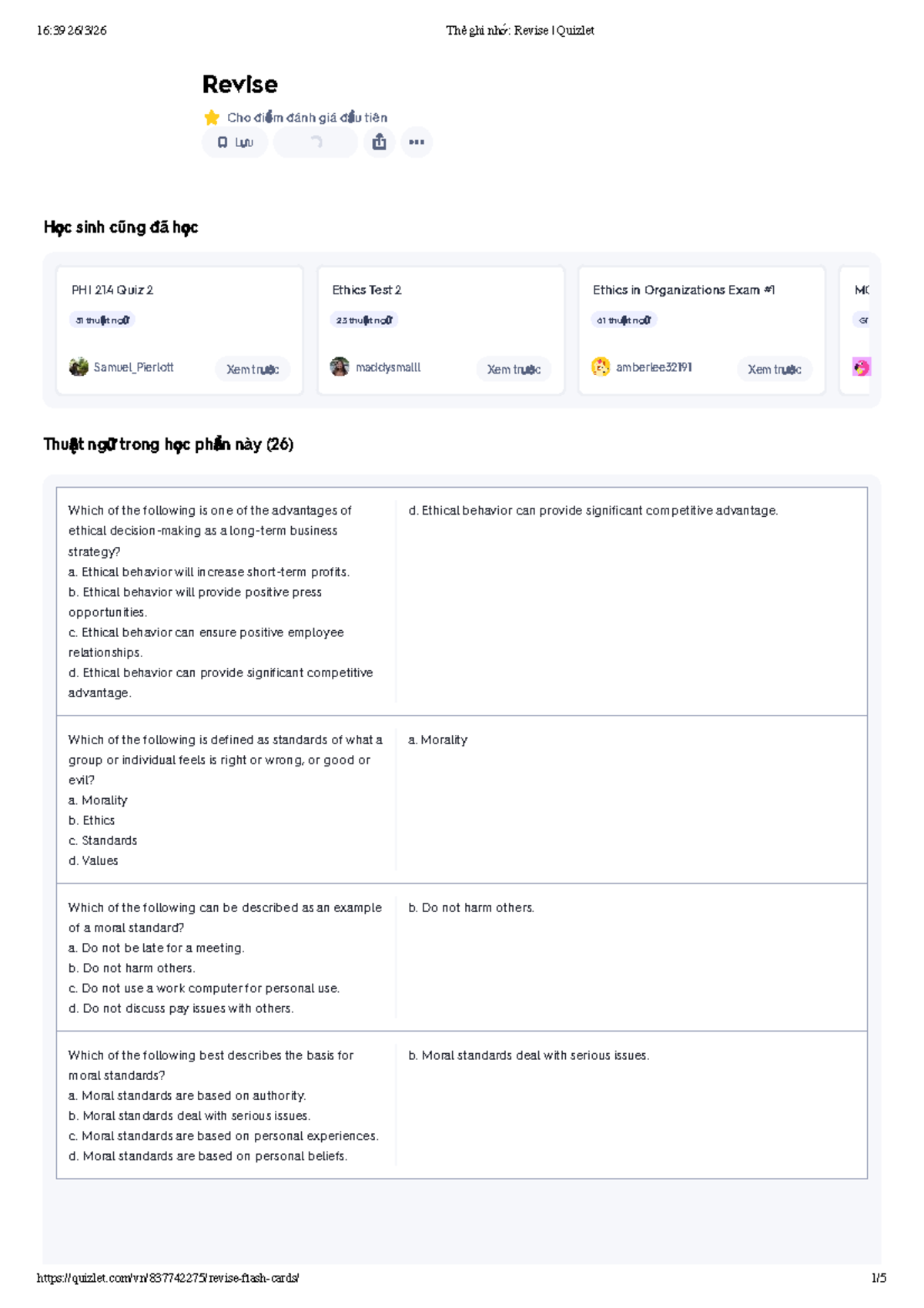Click Xem trước on Ethics in Organizations Exam

(x=775, y=370)
